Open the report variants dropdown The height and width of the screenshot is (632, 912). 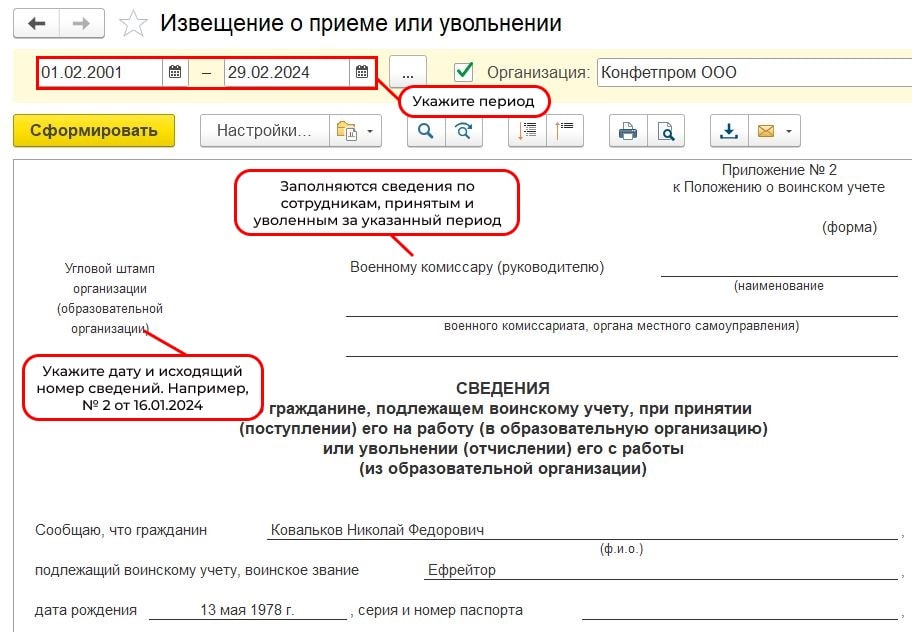pyautogui.click(x=358, y=131)
